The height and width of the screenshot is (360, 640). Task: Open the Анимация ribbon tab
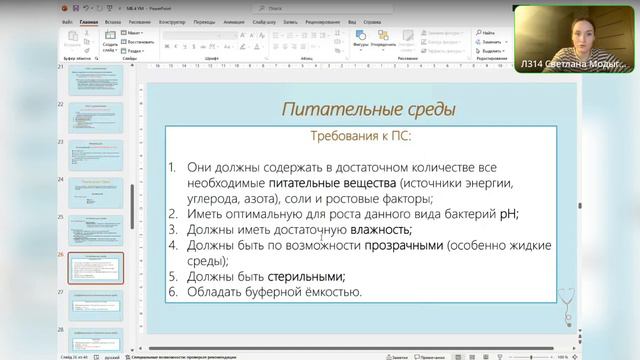point(234,22)
